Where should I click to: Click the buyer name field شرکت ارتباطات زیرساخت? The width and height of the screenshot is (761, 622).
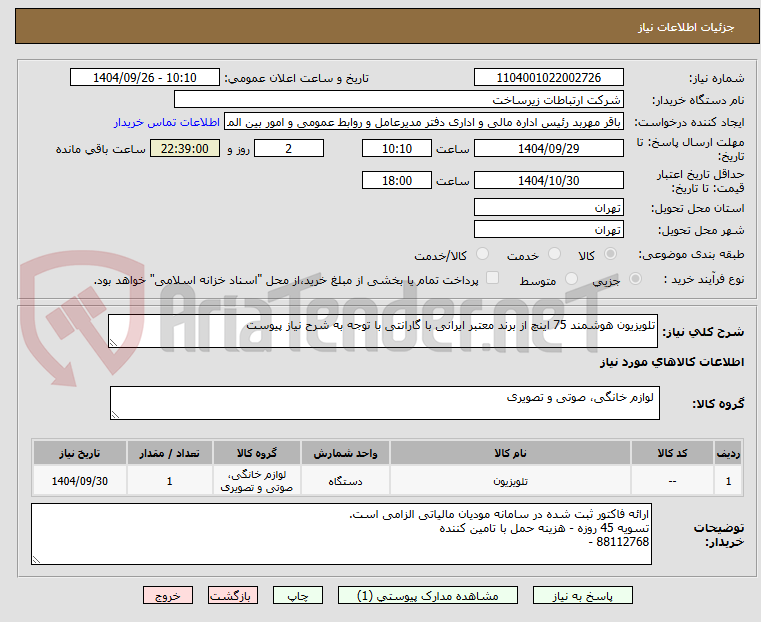point(398,99)
